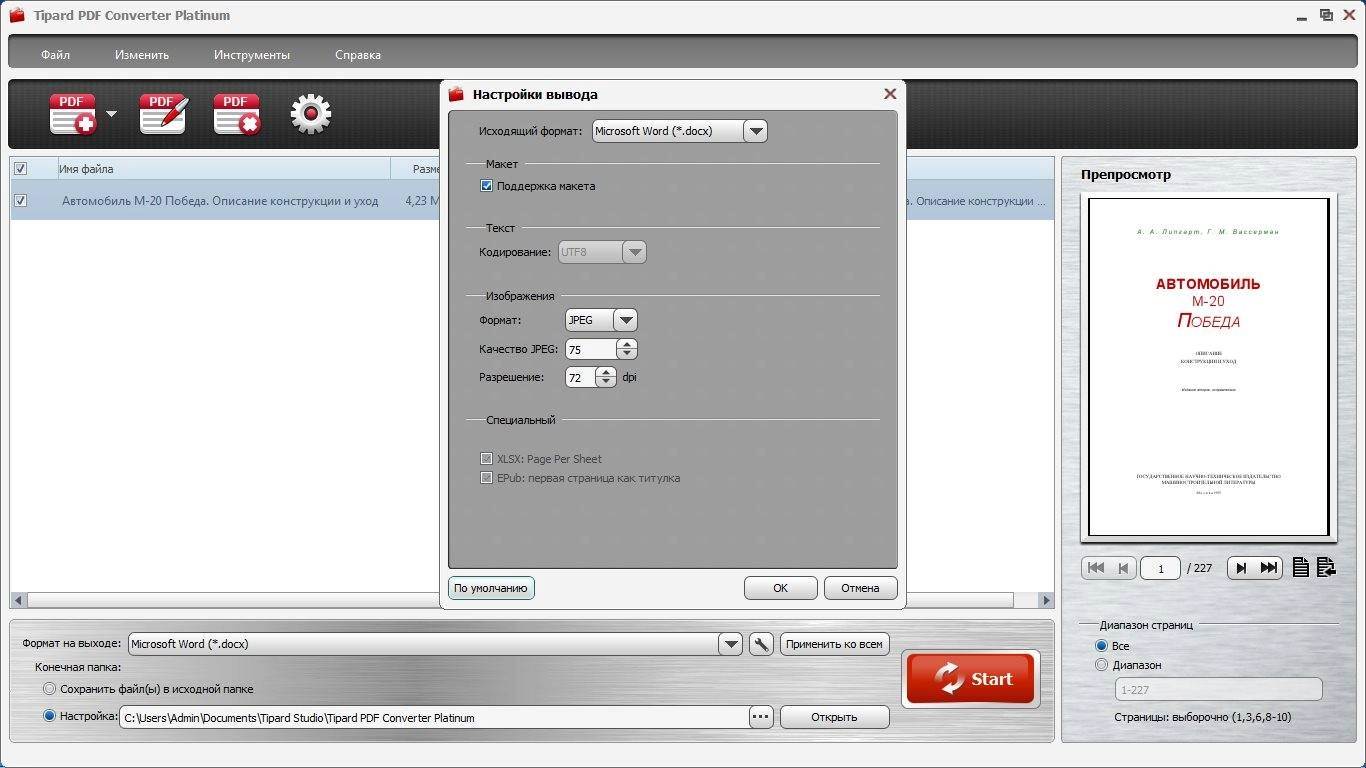Open output settings wrench icon
This screenshot has width=1366, height=768.
pyautogui.click(x=761, y=645)
